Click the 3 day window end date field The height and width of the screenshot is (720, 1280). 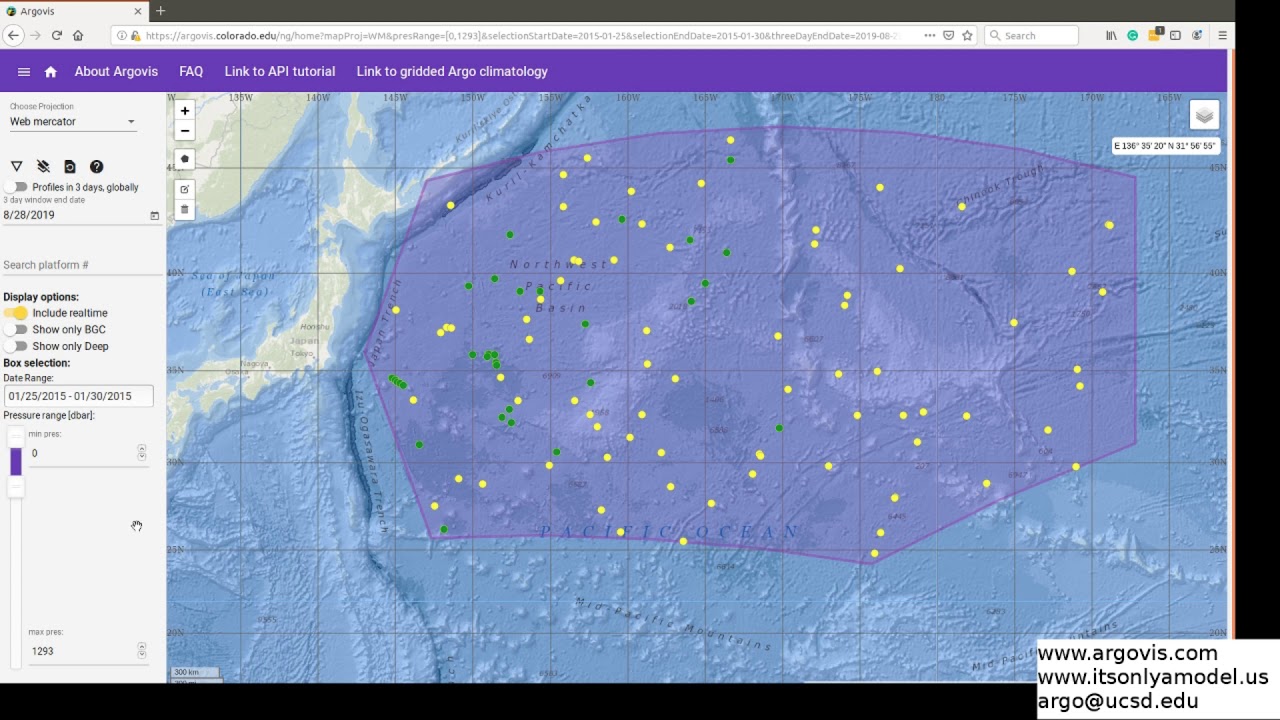75,215
